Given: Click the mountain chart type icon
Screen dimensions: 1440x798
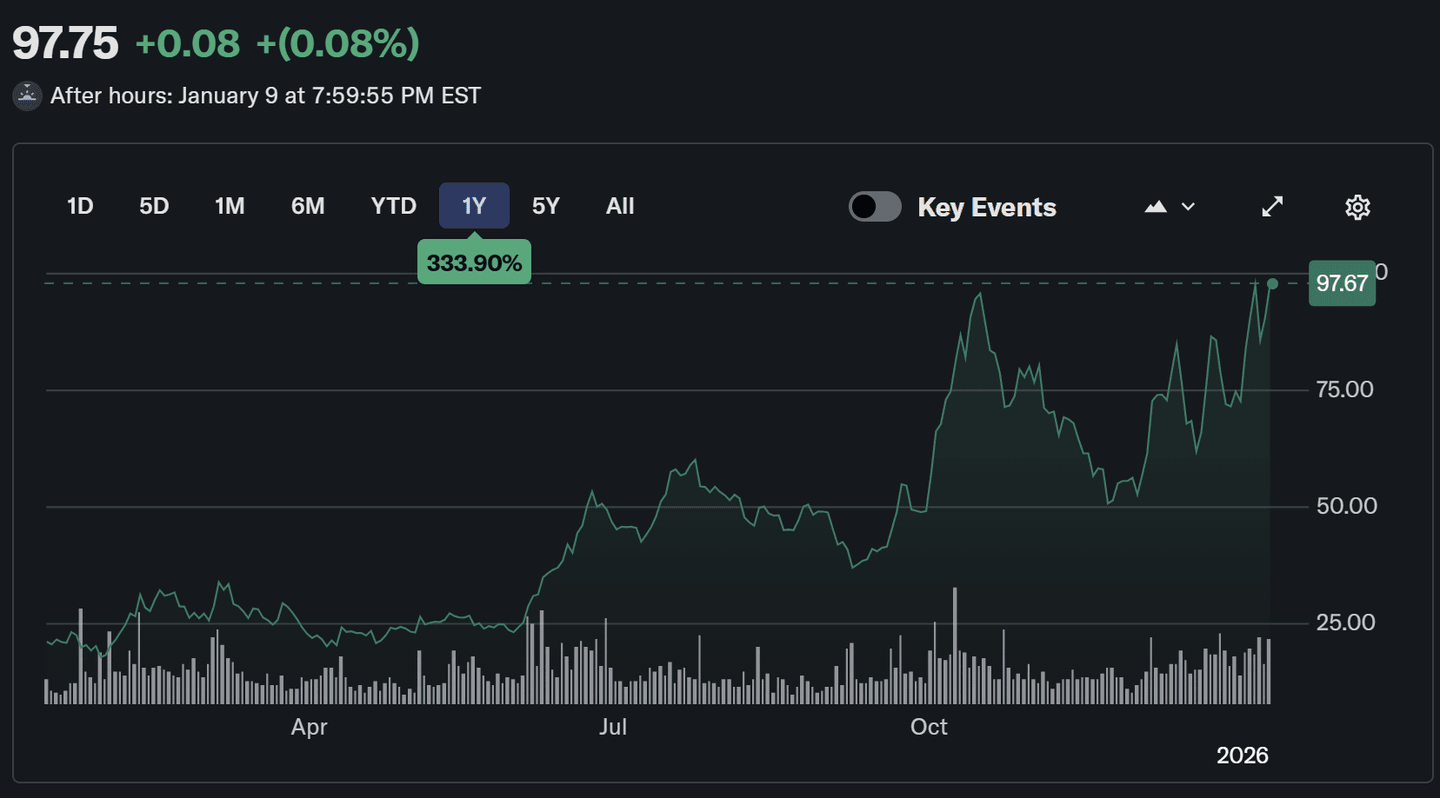Looking at the screenshot, I should [1156, 207].
